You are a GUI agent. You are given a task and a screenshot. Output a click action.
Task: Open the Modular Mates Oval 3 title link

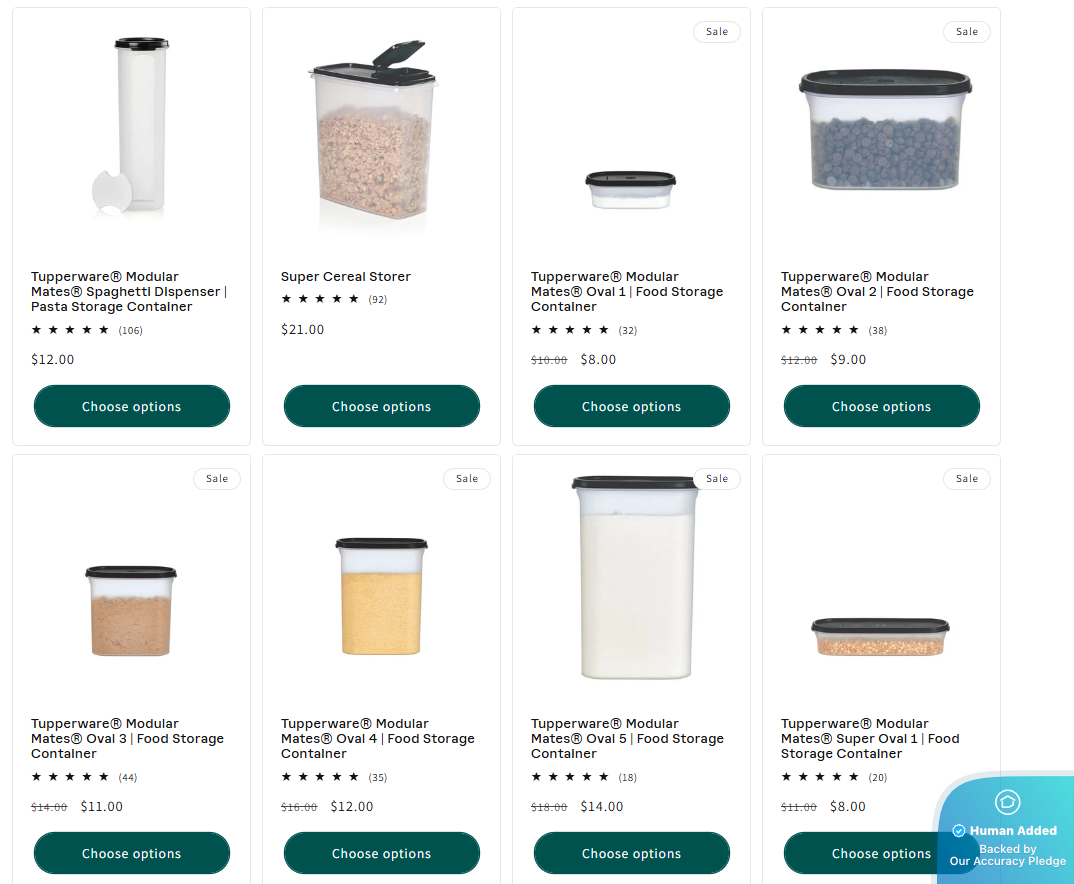[x=127, y=739]
